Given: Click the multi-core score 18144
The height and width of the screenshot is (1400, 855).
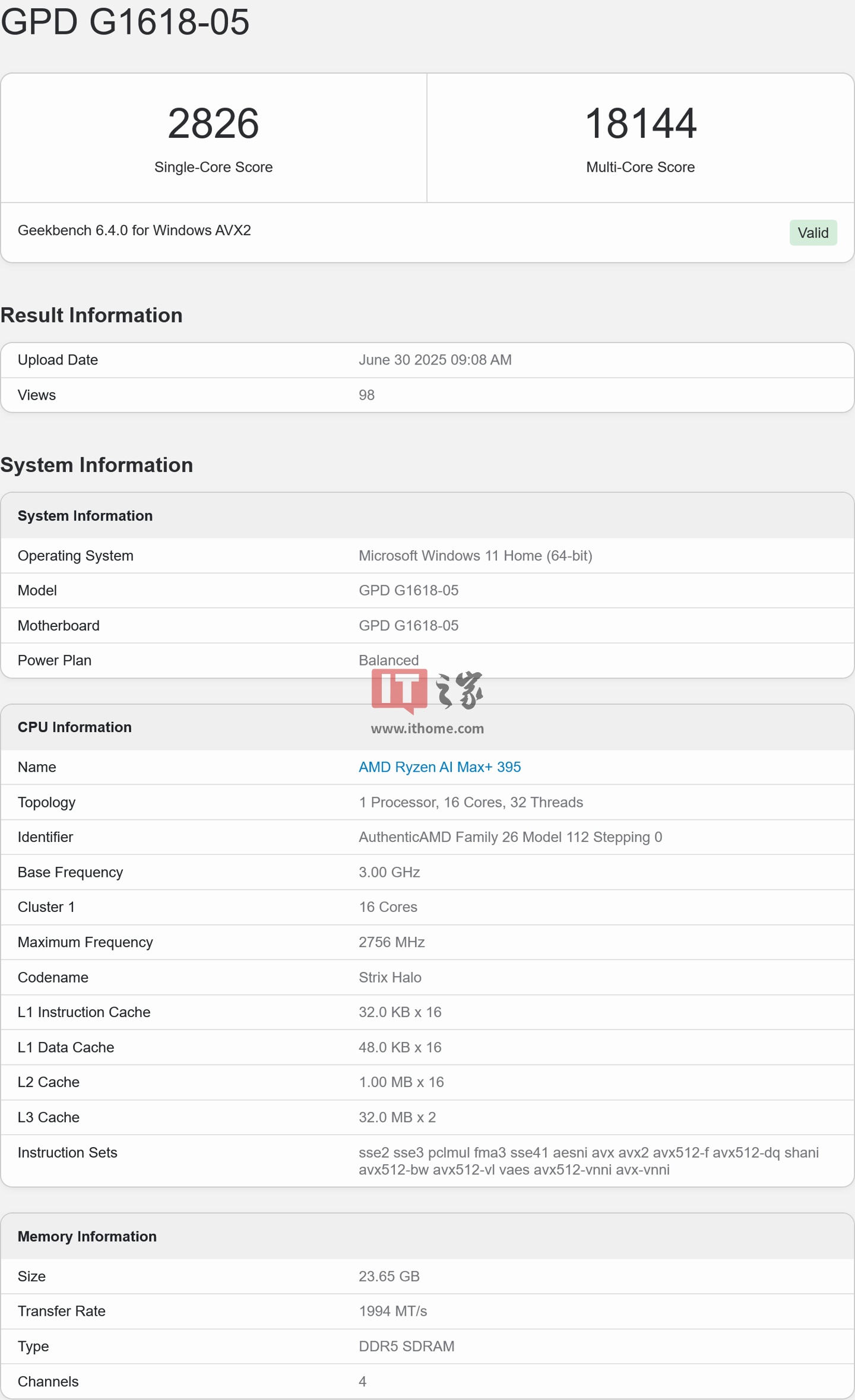Looking at the screenshot, I should [640, 123].
